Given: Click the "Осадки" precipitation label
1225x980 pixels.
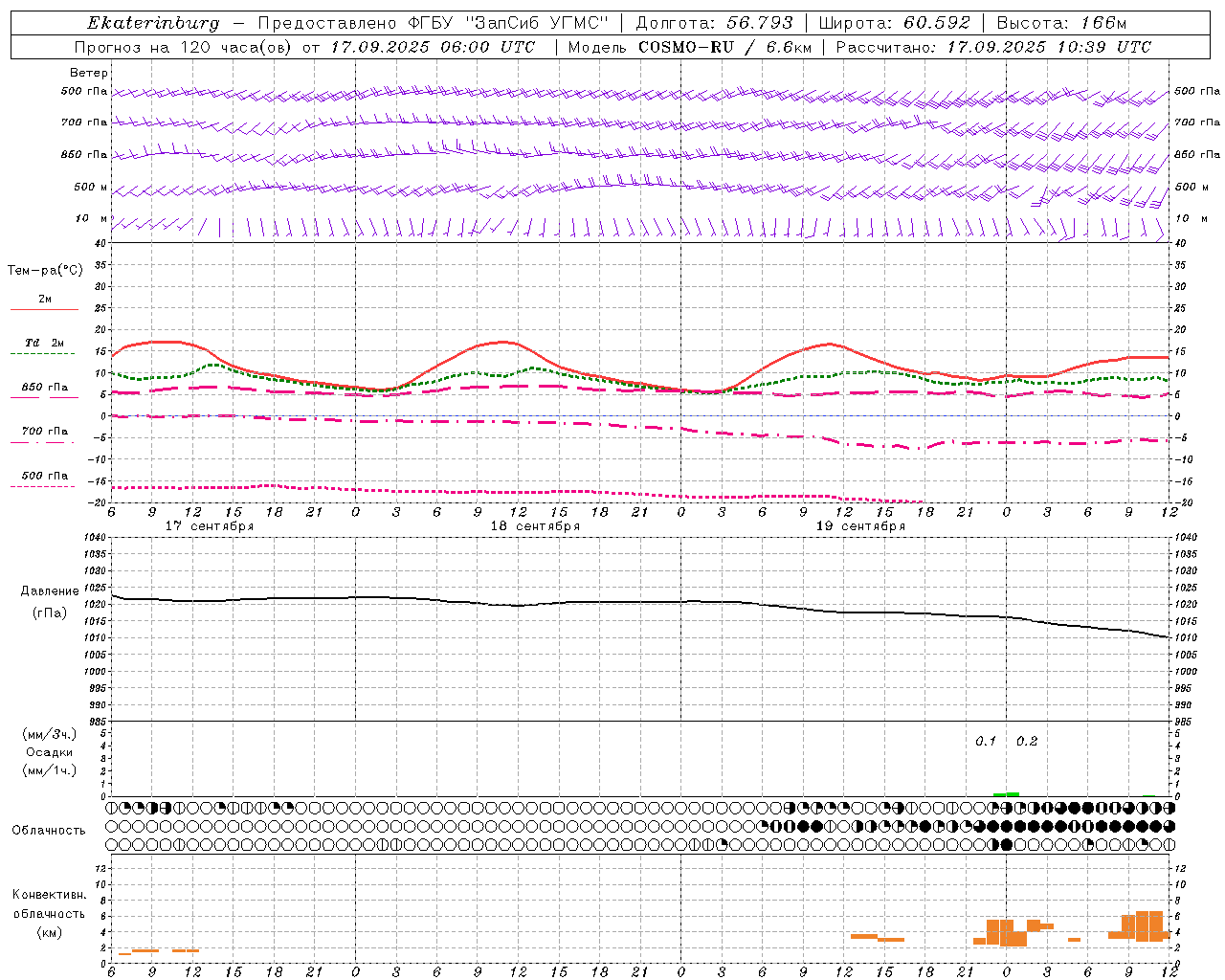Looking at the screenshot, I should click(x=49, y=752).
